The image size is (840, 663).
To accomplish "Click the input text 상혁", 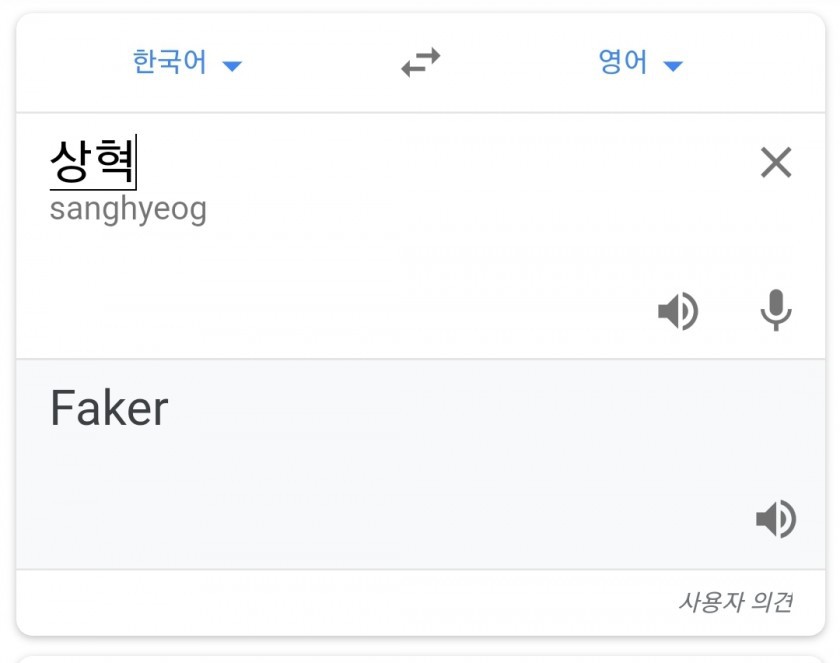I will [92, 163].
